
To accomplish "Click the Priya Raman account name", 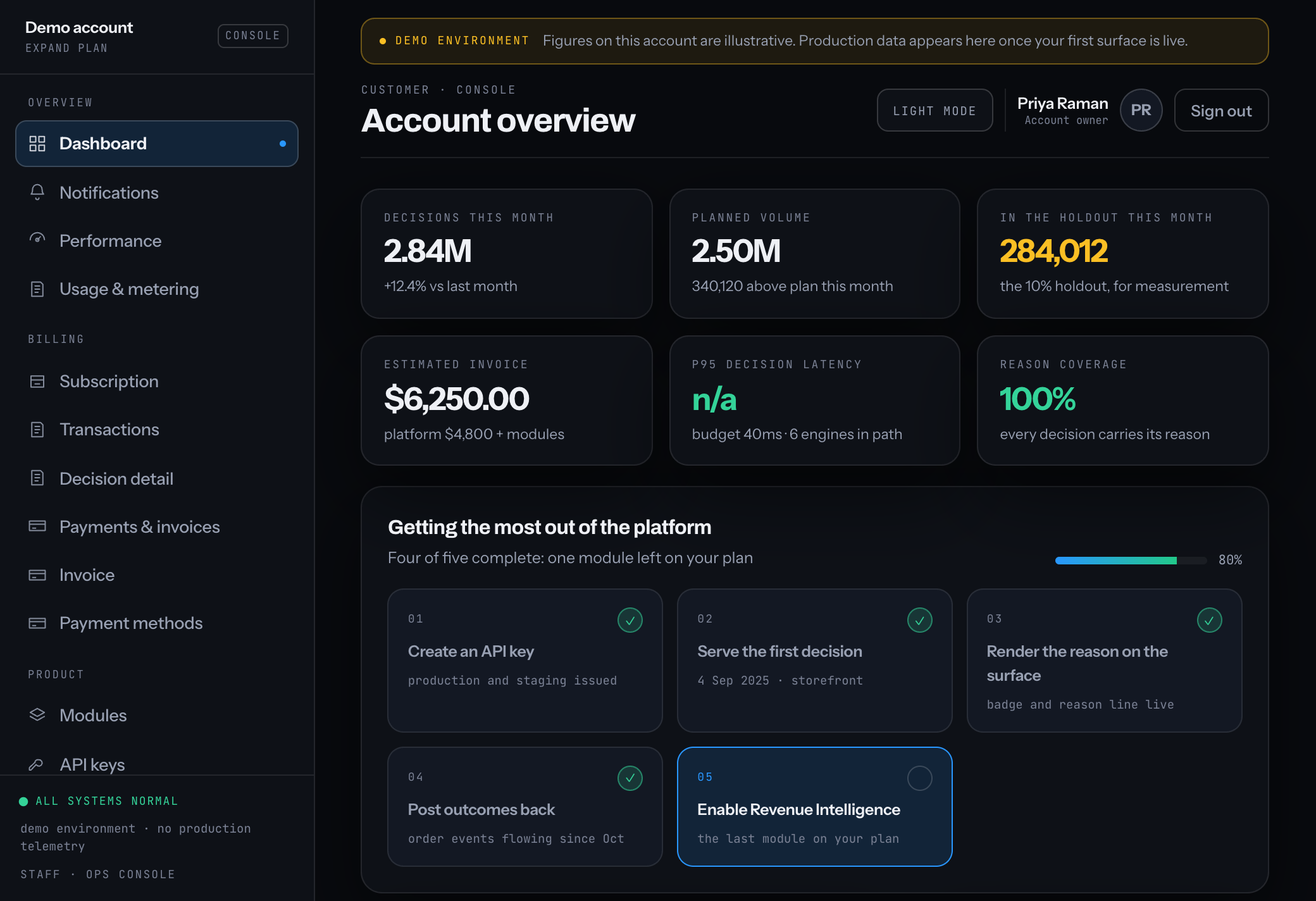I will [x=1062, y=103].
